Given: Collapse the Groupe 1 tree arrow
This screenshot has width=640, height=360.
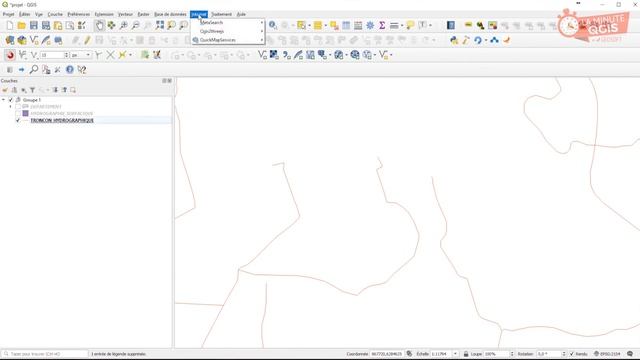Looking at the screenshot, I should click(4, 100).
